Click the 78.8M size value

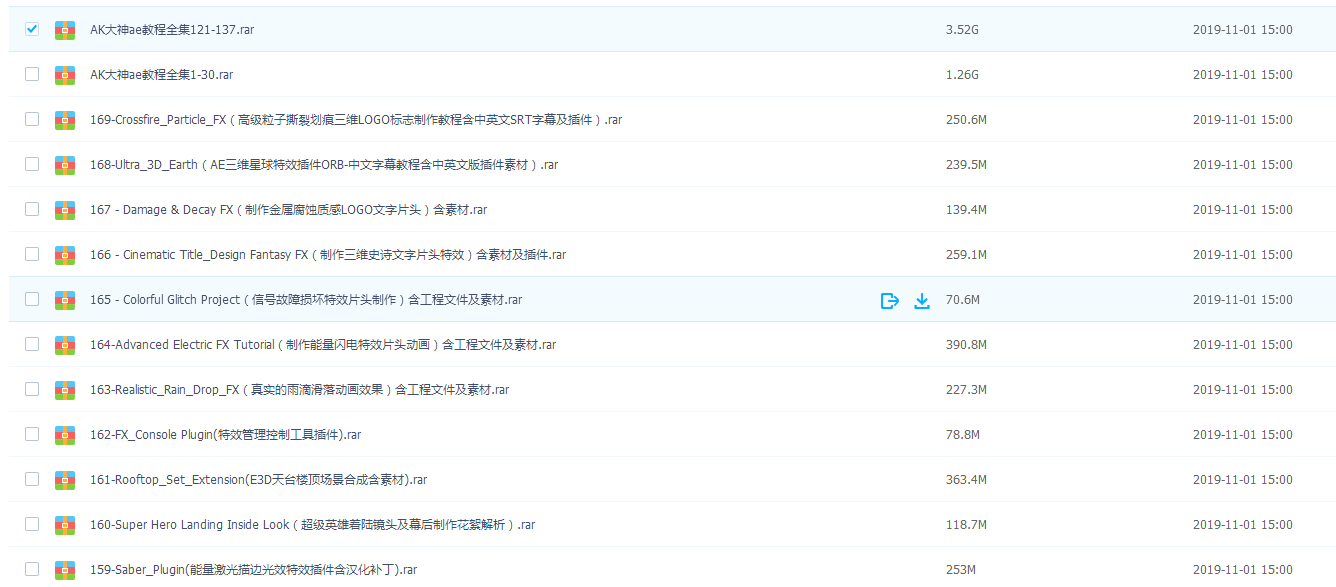pyautogui.click(x=963, y=435)
